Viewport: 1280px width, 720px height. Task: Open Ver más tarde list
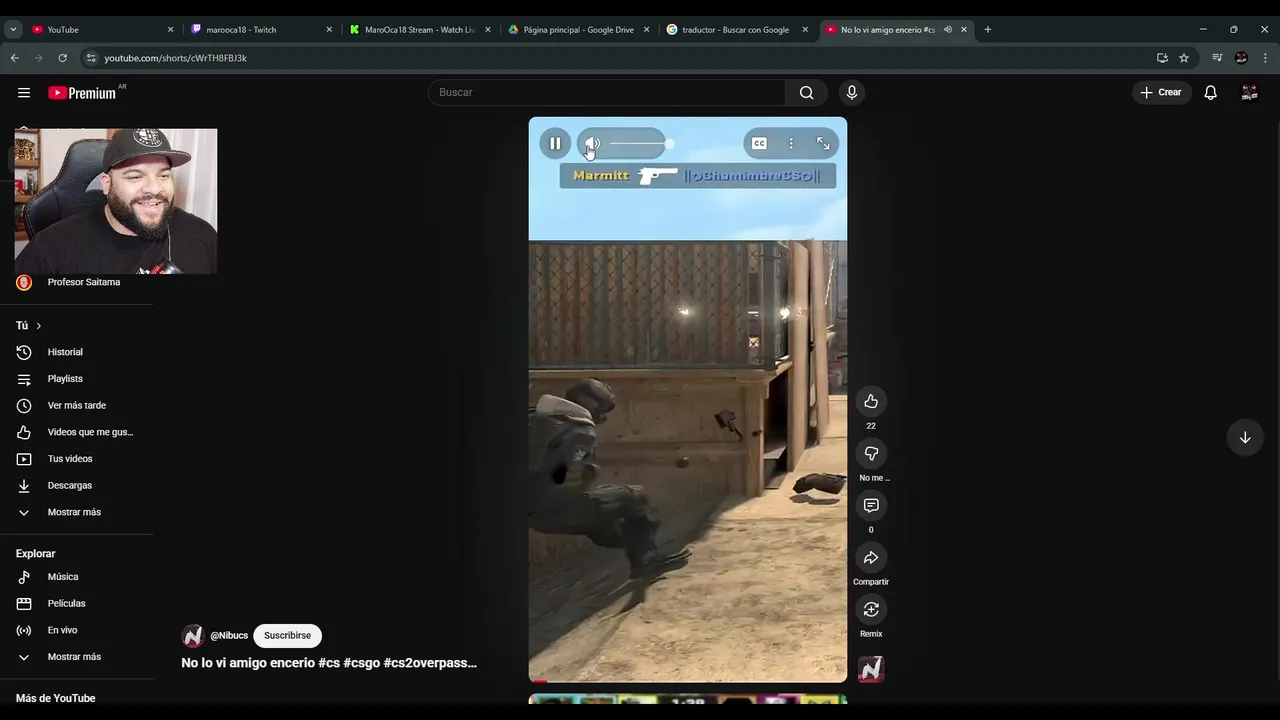tap(77, 405)
